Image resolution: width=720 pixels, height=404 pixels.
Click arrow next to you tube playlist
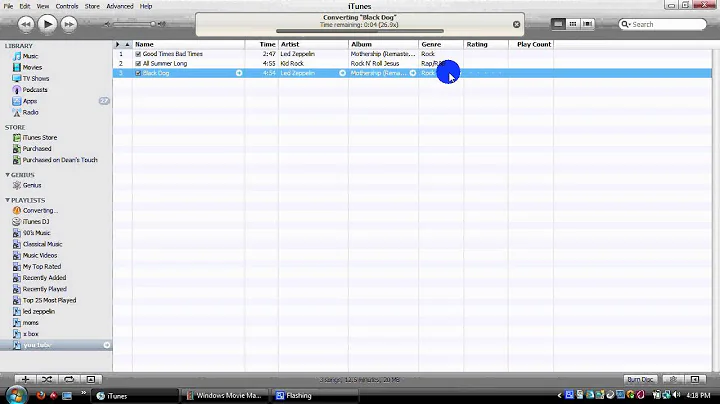click(x=107, y=345)
